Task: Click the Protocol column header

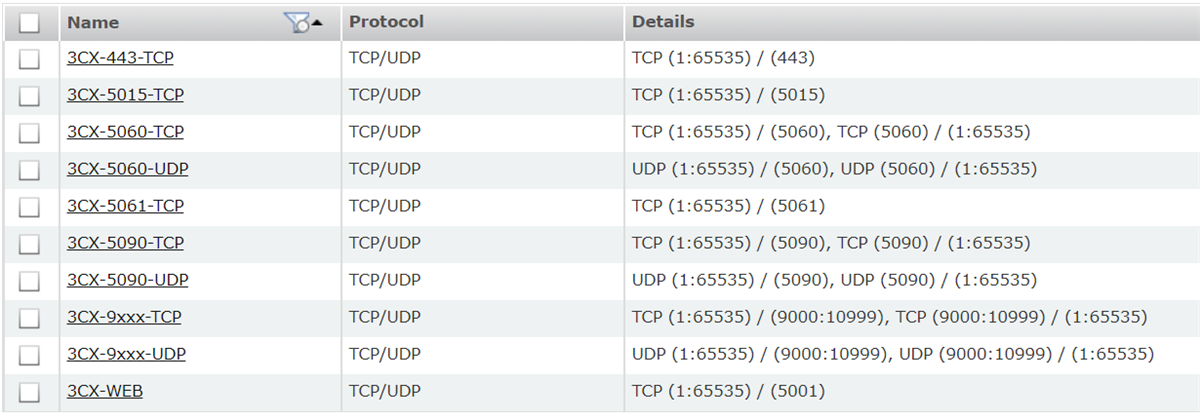Action: [x=386, y=21]
